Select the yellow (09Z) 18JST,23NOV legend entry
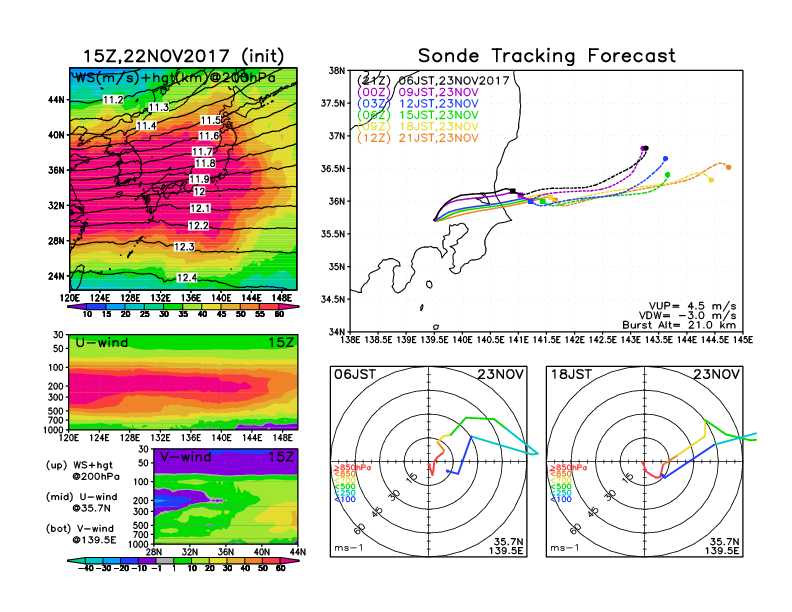This screenshot has width=792, height=612. pyautogui.click(x=418, y=127)
